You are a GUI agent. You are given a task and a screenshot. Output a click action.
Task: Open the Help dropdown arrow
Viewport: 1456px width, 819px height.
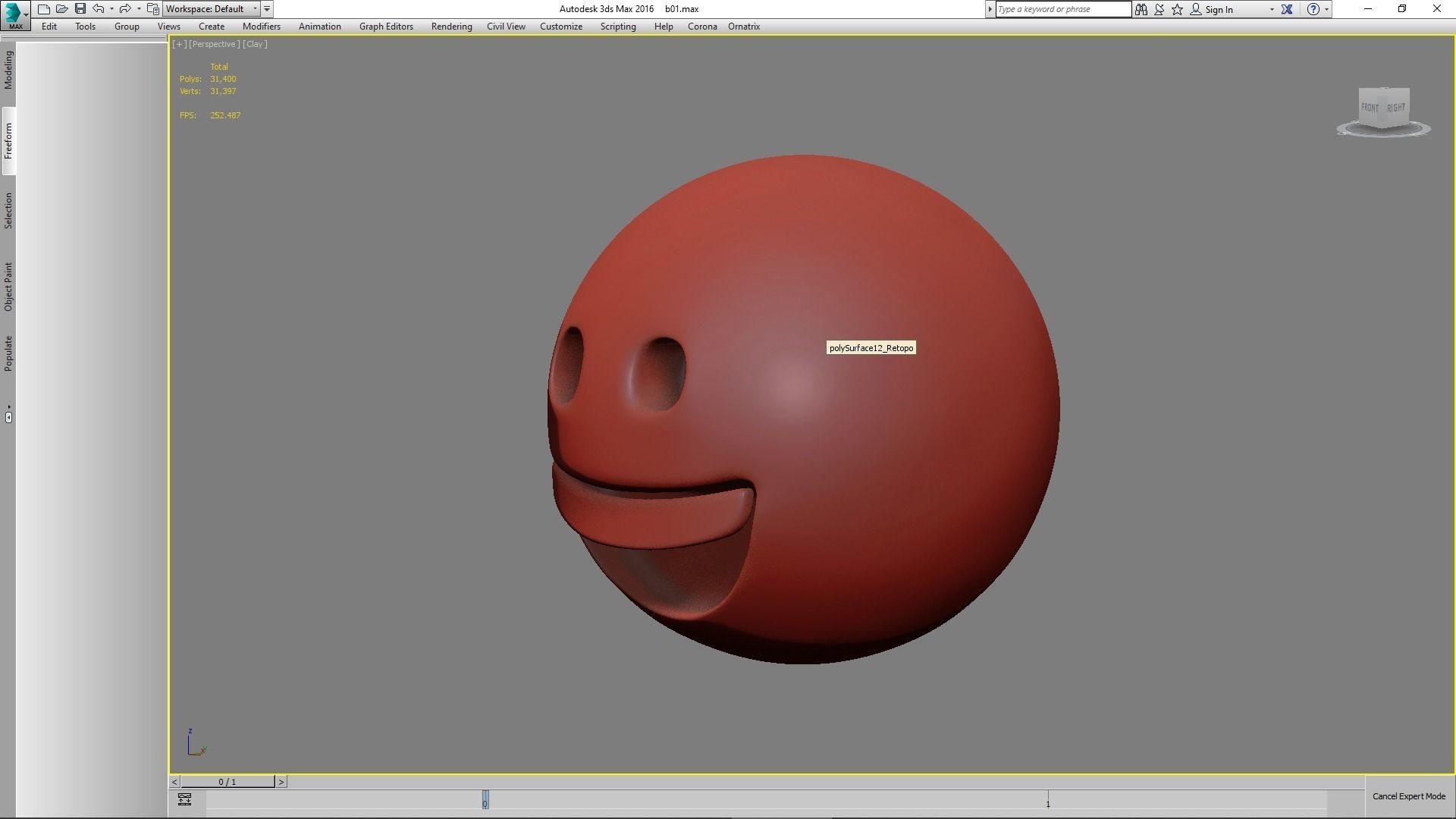coord(1326,10)
